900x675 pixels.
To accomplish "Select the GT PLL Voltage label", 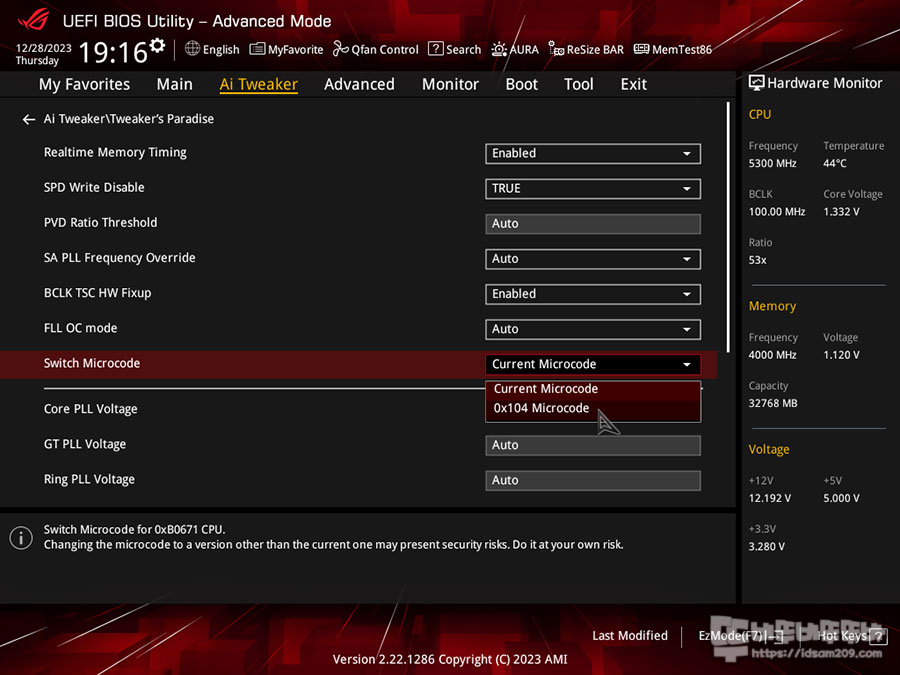I will tap(85, 444).
